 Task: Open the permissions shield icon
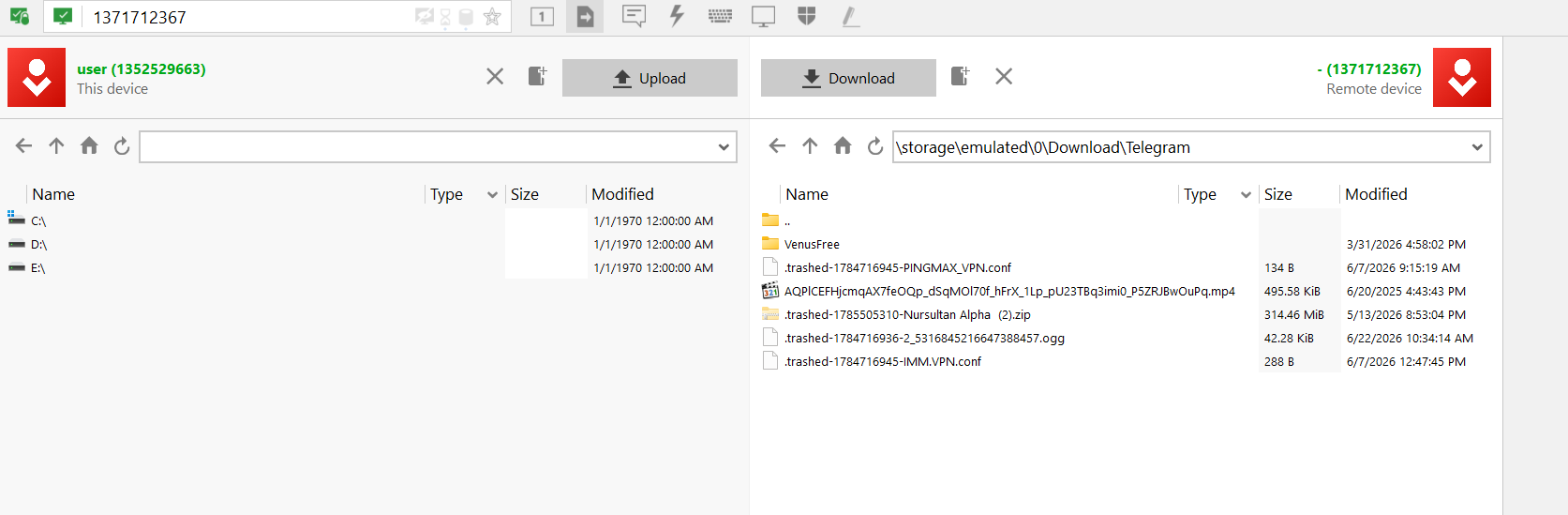pos(806,16)
